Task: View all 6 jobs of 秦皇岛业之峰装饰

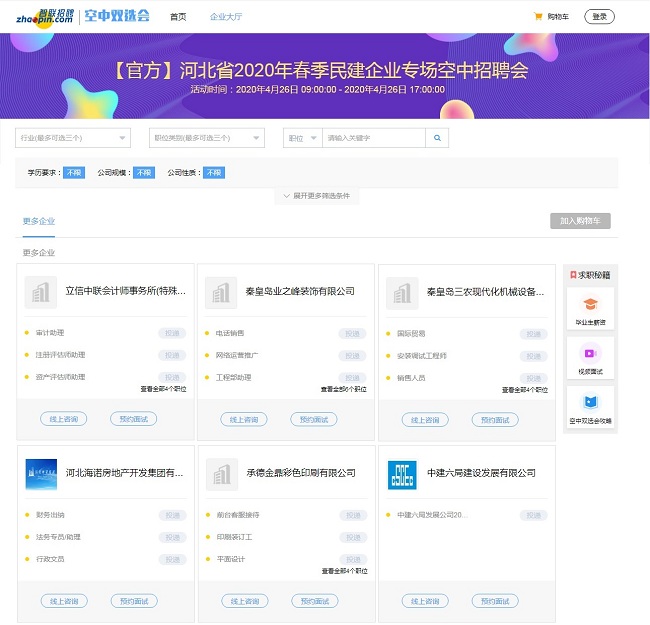Action: pos(344,389)
